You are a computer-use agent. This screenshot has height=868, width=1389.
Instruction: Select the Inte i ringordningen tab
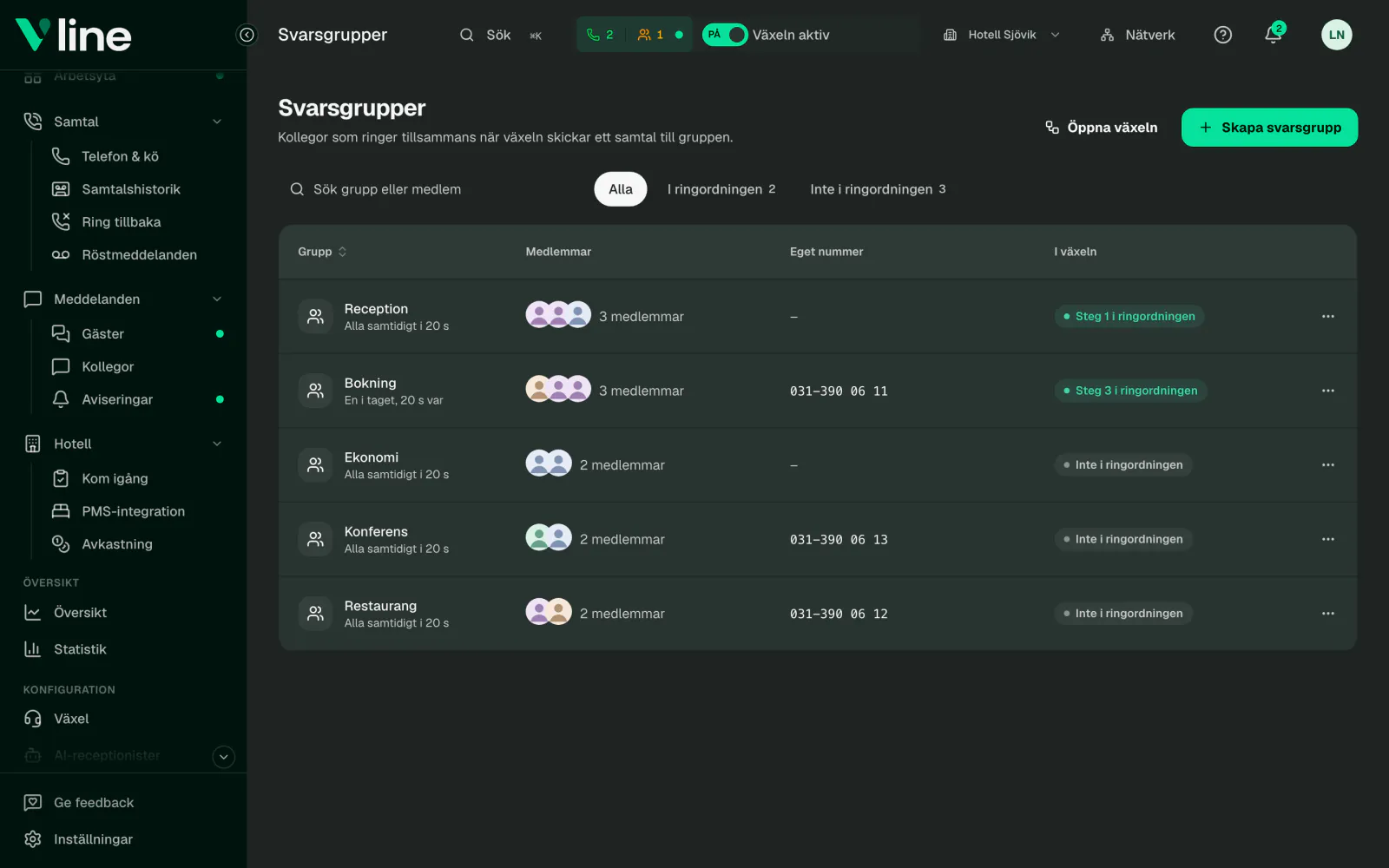[878, 189]
